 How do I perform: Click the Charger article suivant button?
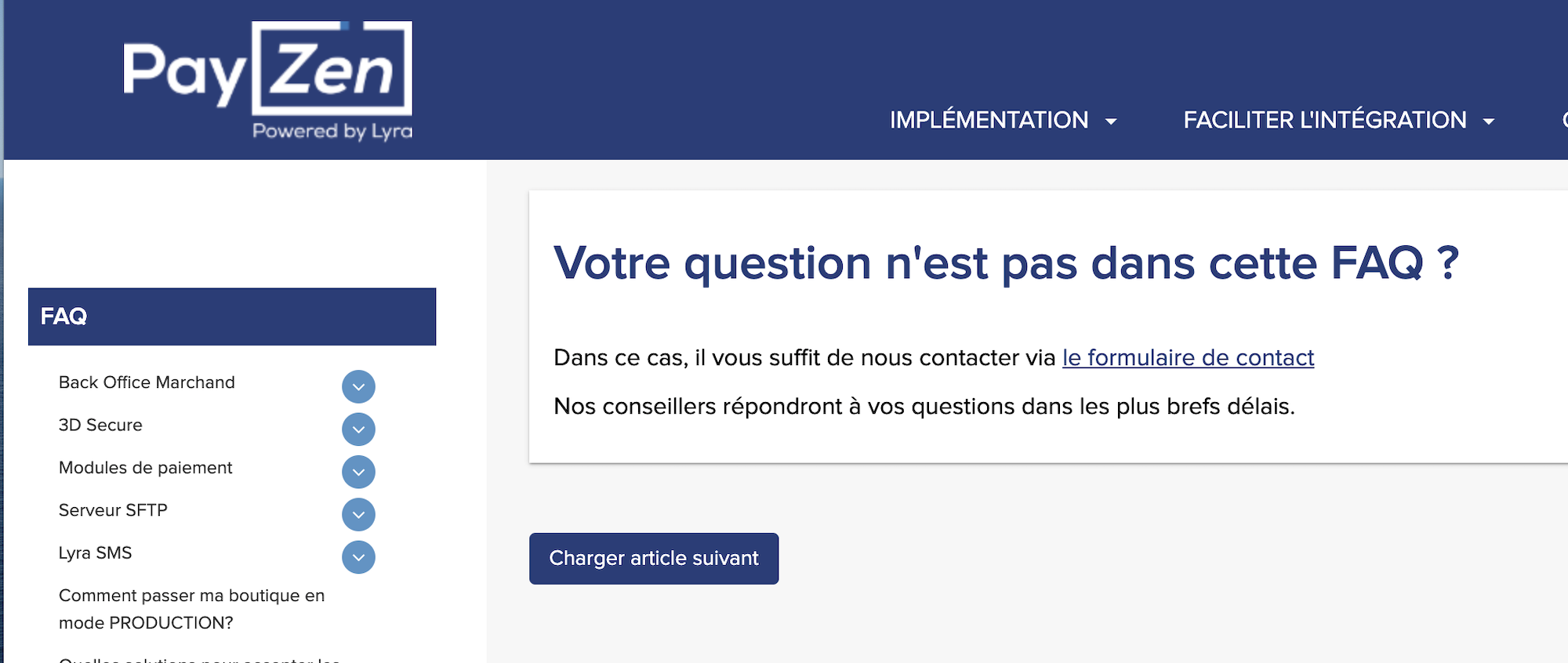pyautogui.click(x=654, y=558)
